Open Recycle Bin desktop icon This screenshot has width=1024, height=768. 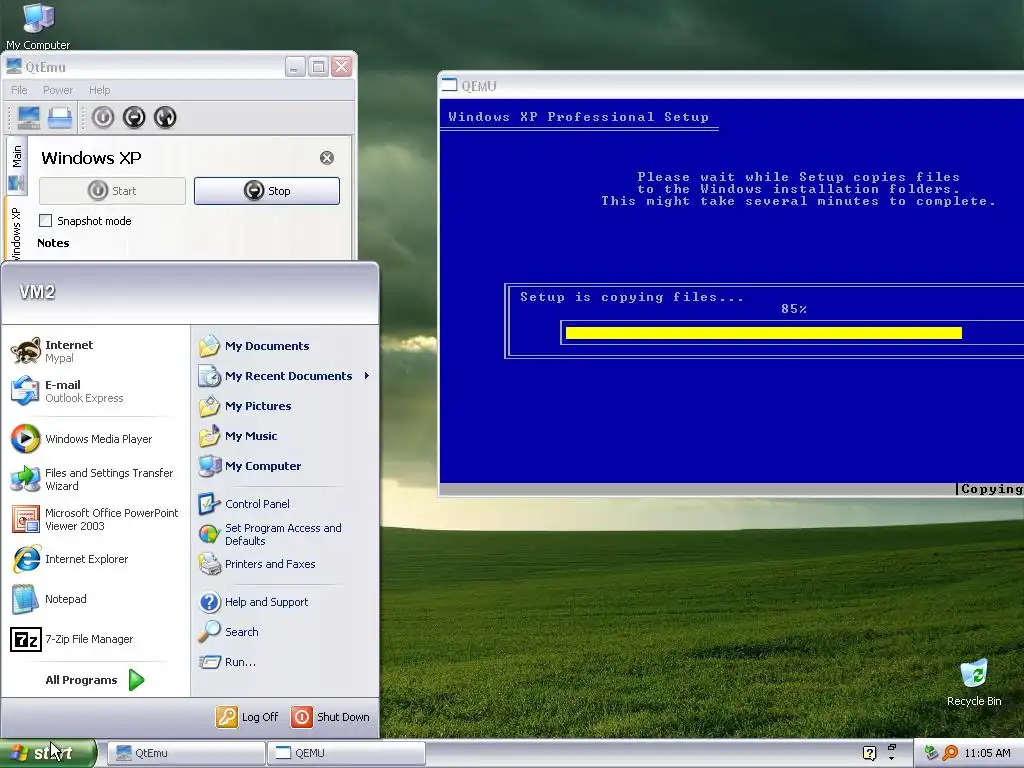(974, 683)
